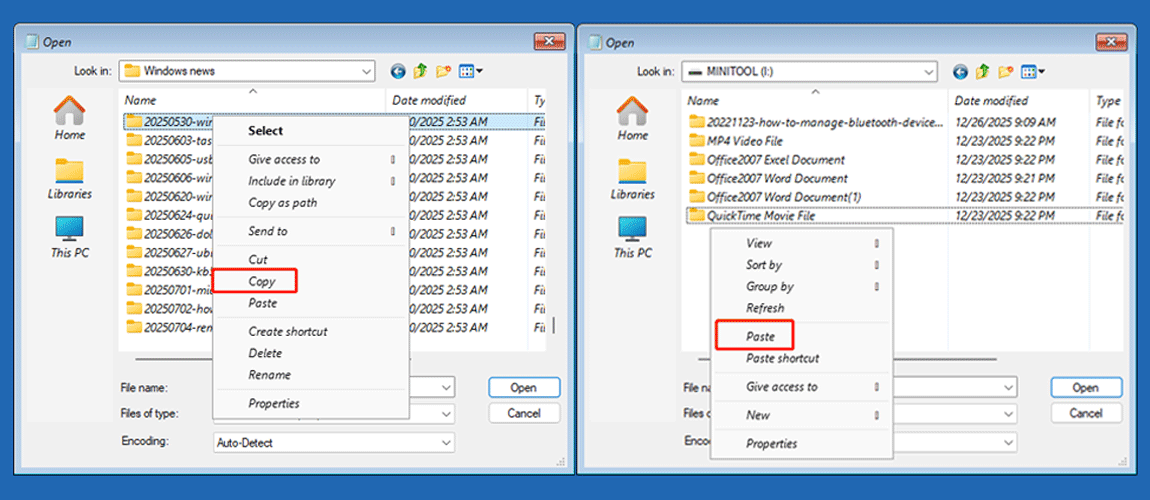Click vertical scrollbar in left file list
This screenshot has width=1150, height=500.
pyautogui.click(x=554, y=325)
